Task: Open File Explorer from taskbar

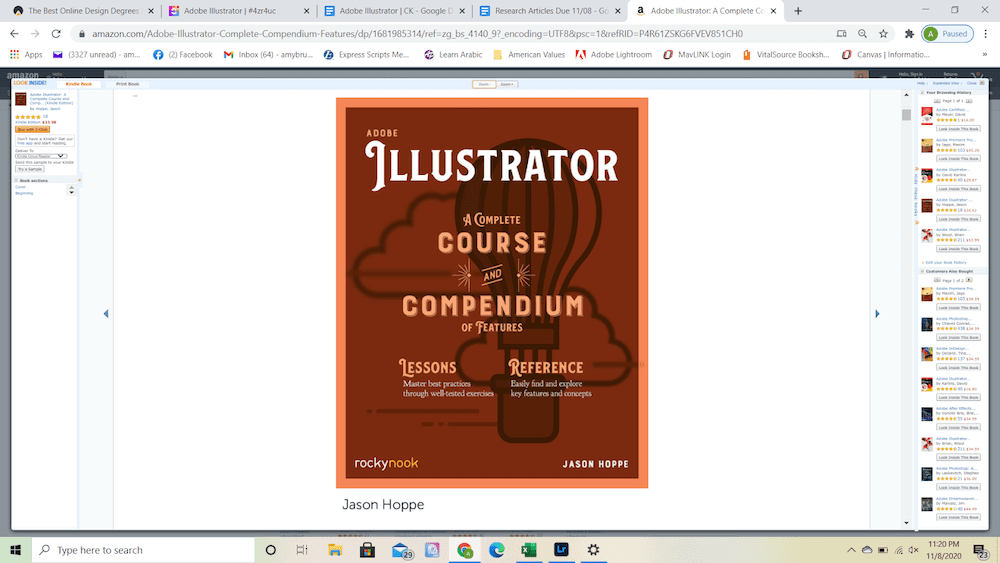Action: (x=335, y=550)
